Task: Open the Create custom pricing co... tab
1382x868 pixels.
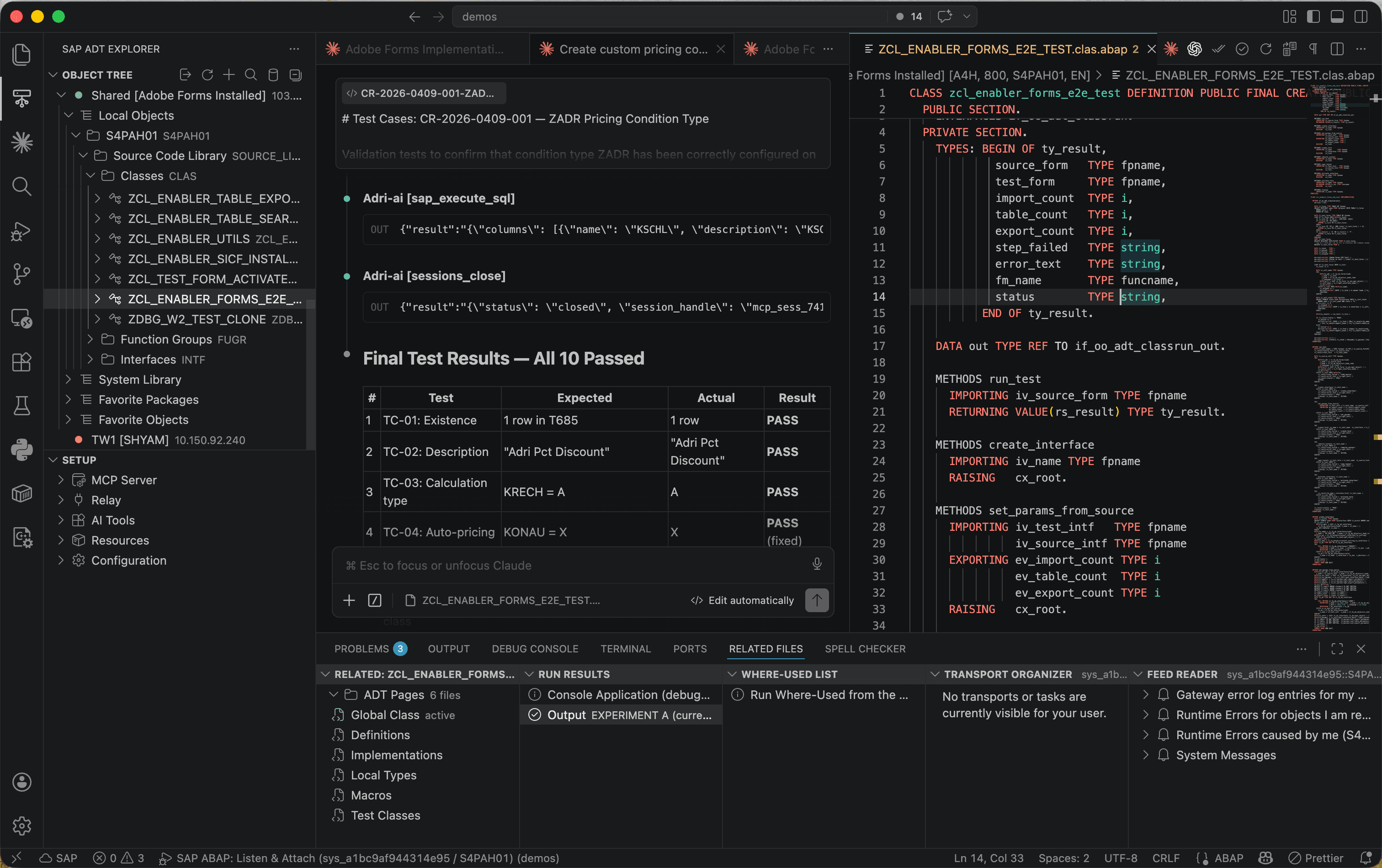Action: [631, 49]
